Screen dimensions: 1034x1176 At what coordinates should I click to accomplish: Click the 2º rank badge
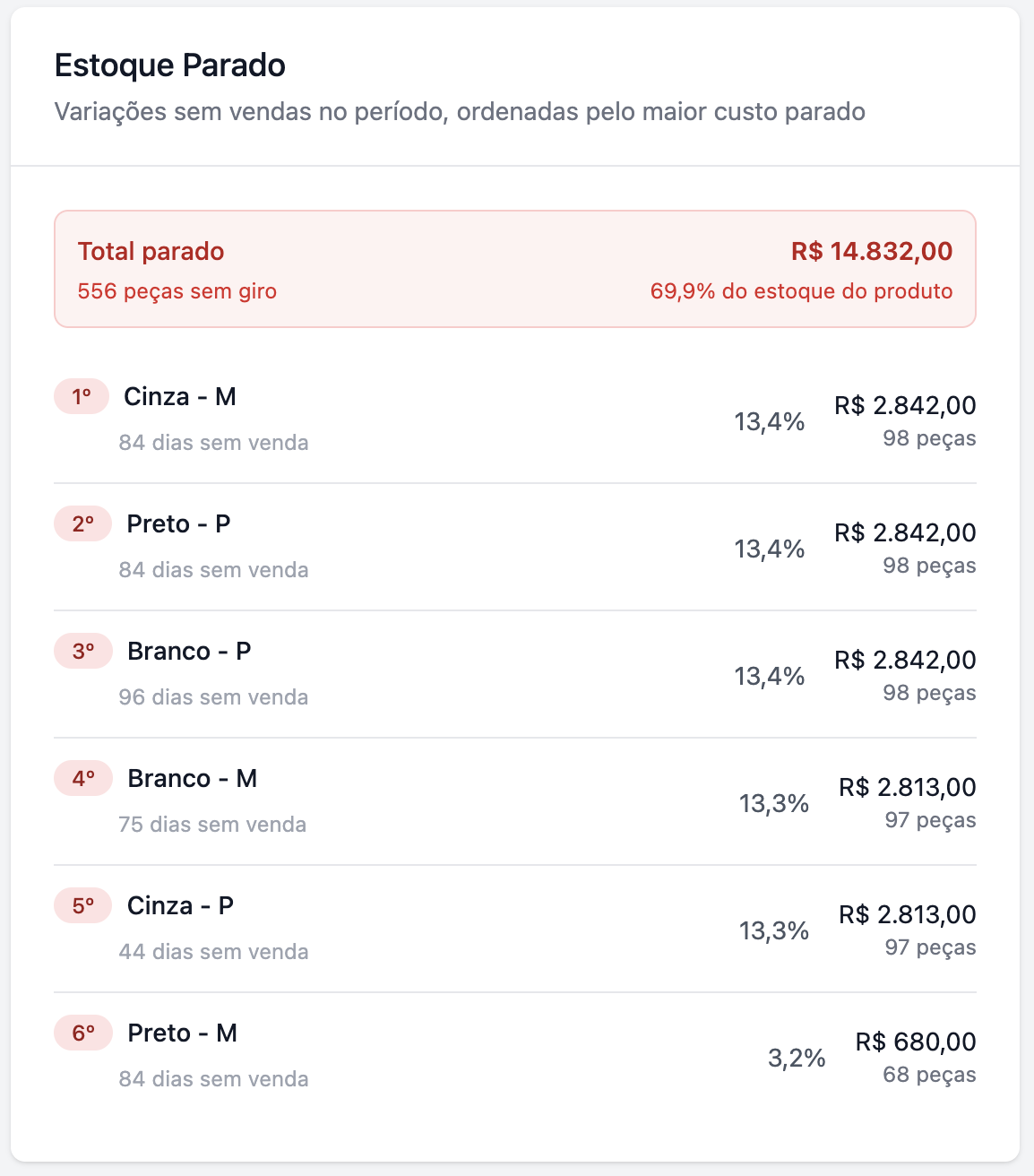click(x=82, y=524)
